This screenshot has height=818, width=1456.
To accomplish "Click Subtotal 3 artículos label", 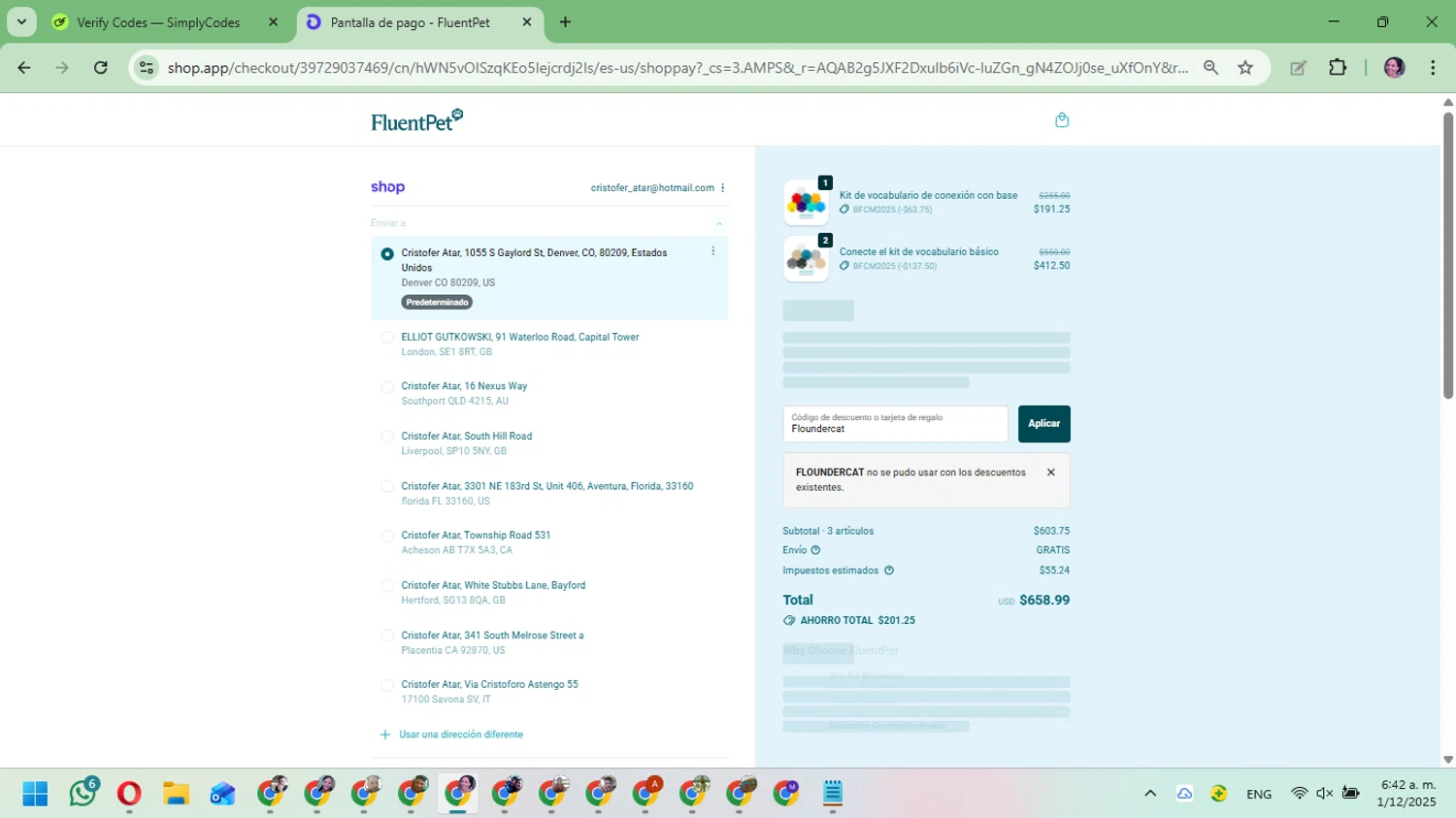I will [828, 532].
